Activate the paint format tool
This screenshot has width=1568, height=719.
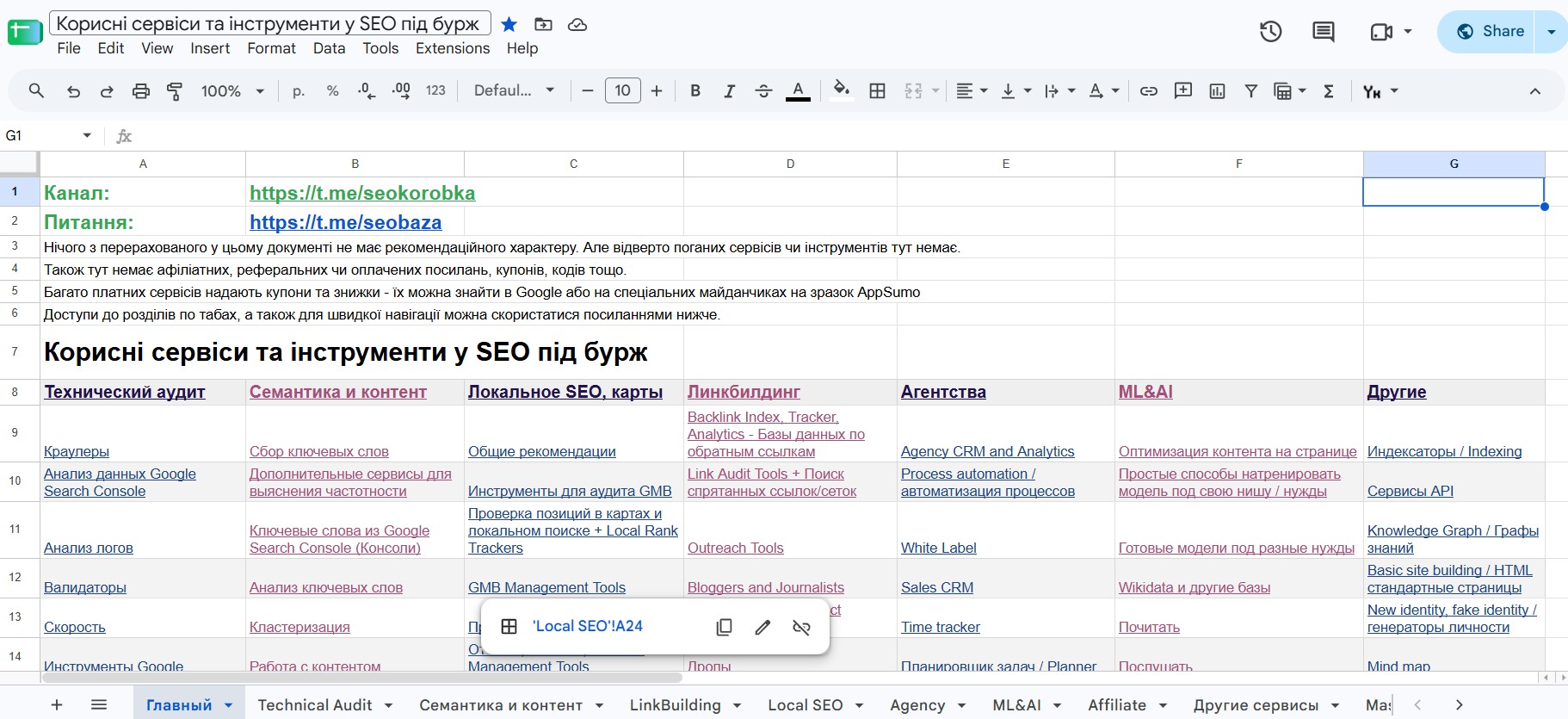click(175, 90)
